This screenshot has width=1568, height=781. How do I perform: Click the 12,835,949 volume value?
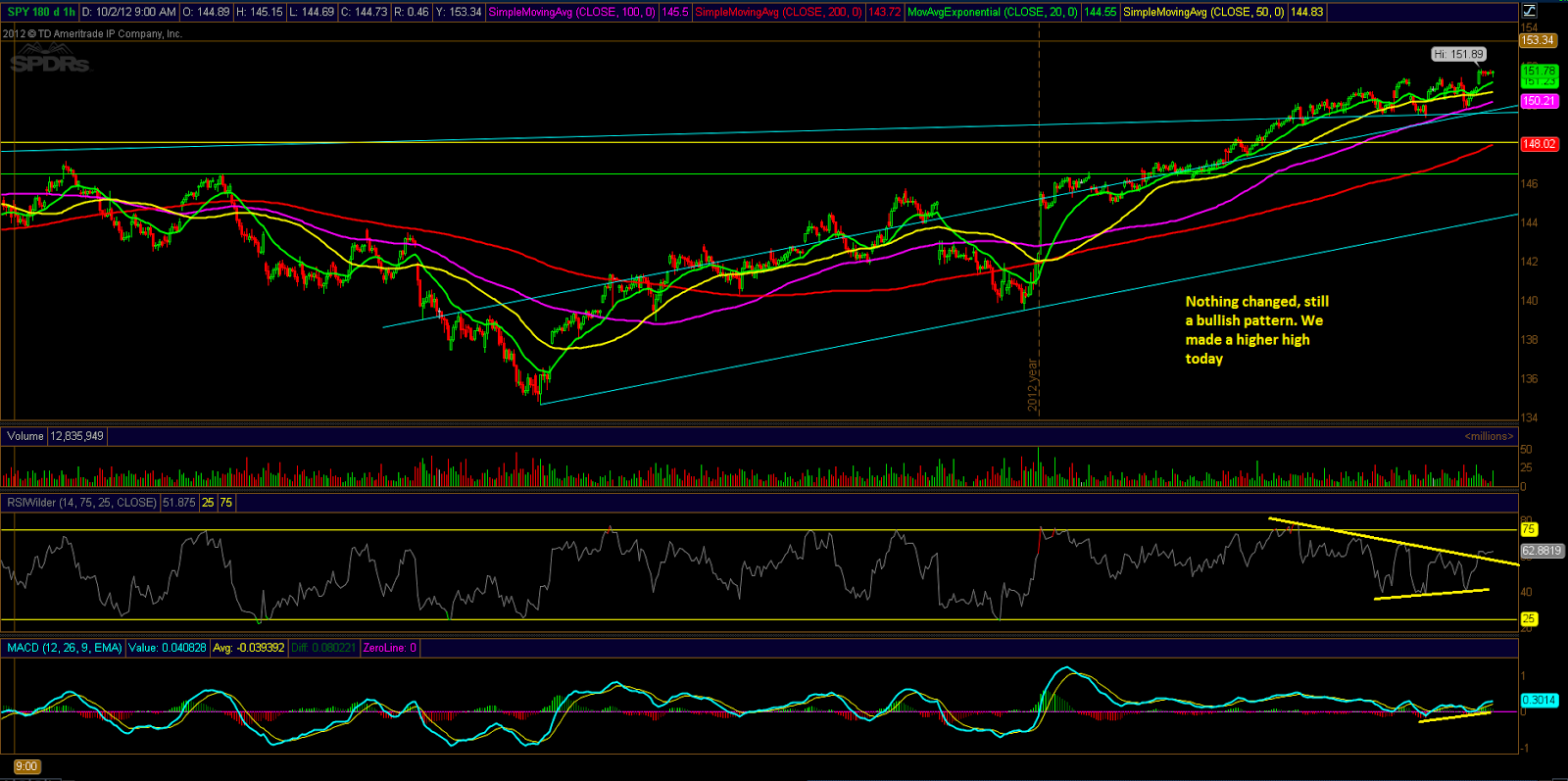[77, 436]
